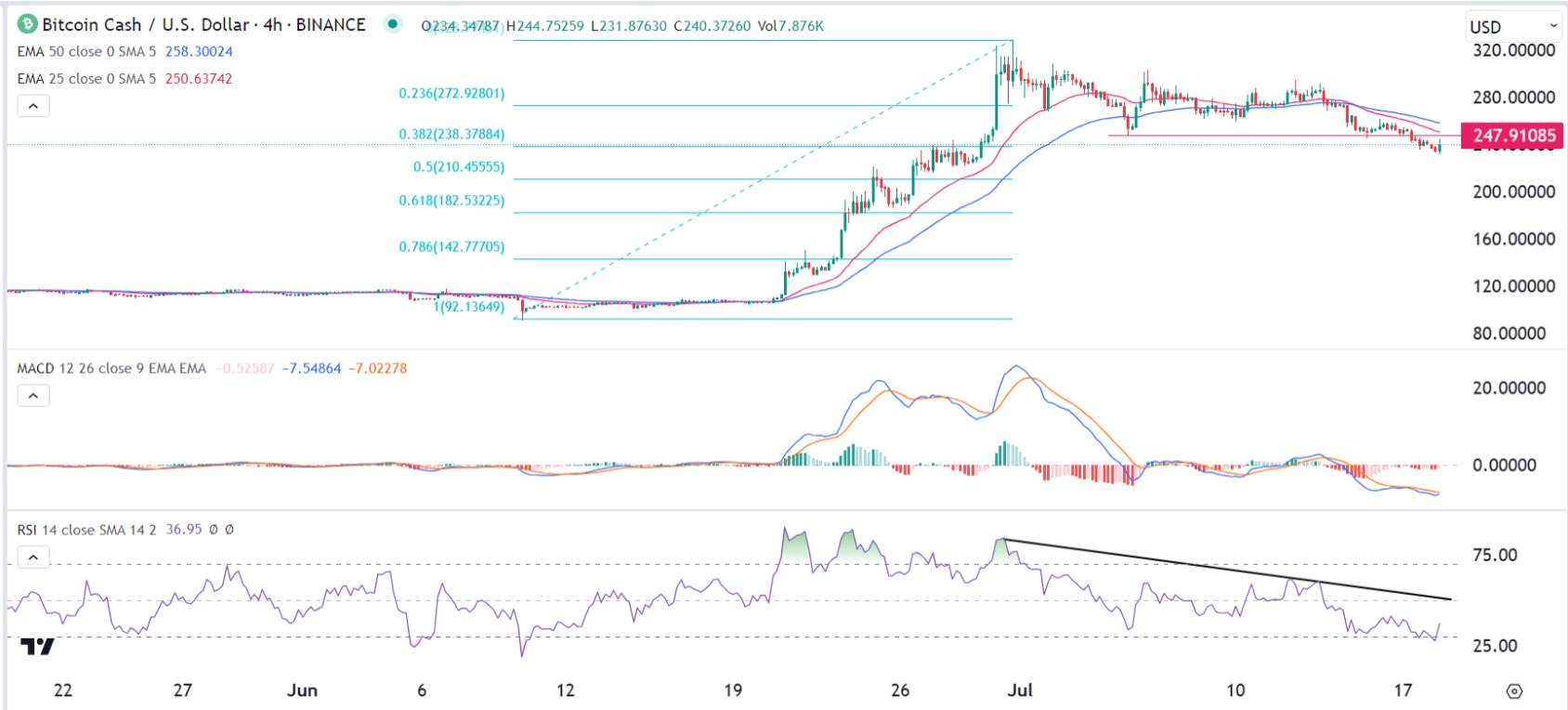Click the Vol 7.876K reading
The image size is (1568, 710).
(791, 26)
